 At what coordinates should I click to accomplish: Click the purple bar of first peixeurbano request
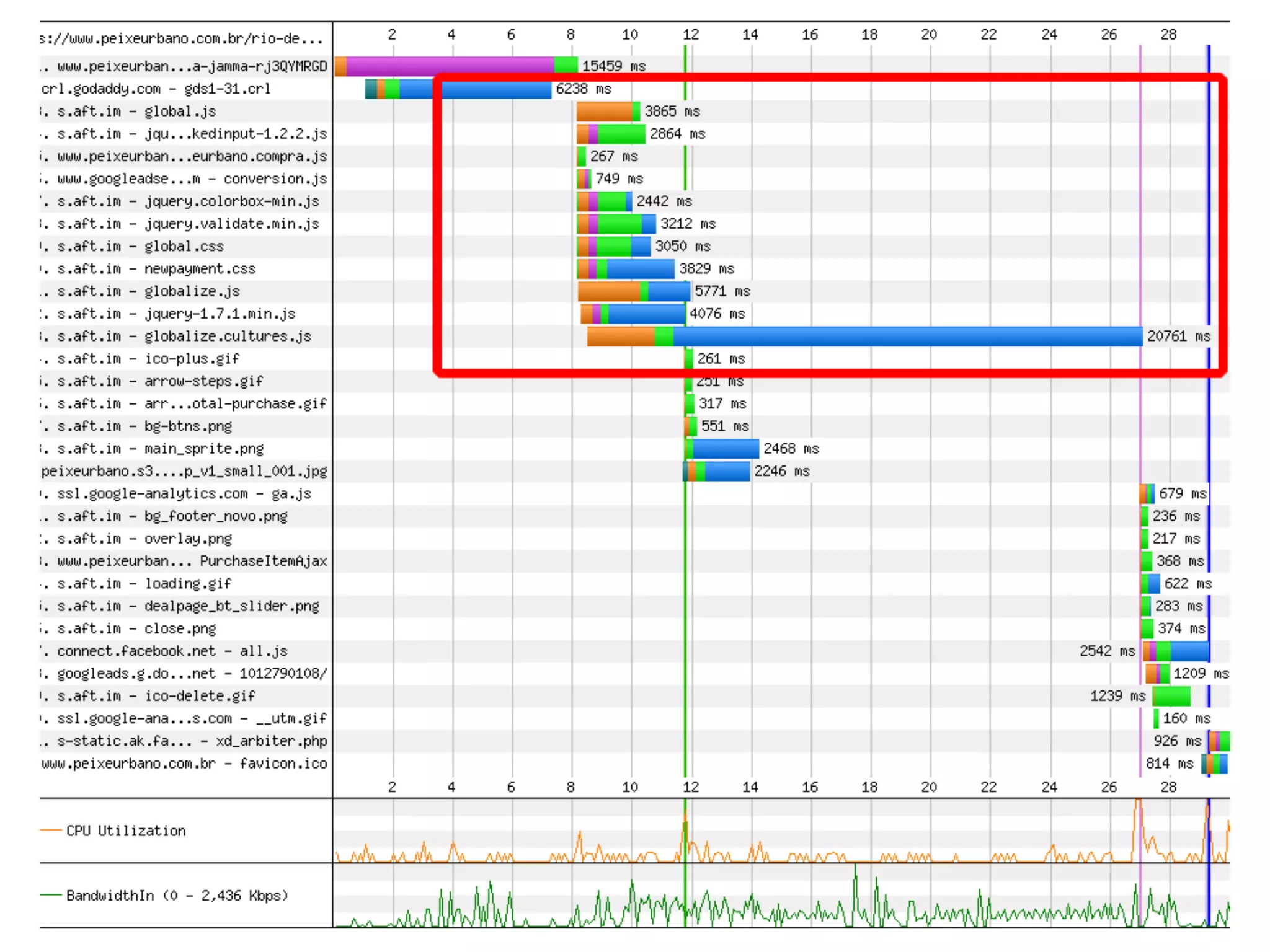tap(450, 66)
